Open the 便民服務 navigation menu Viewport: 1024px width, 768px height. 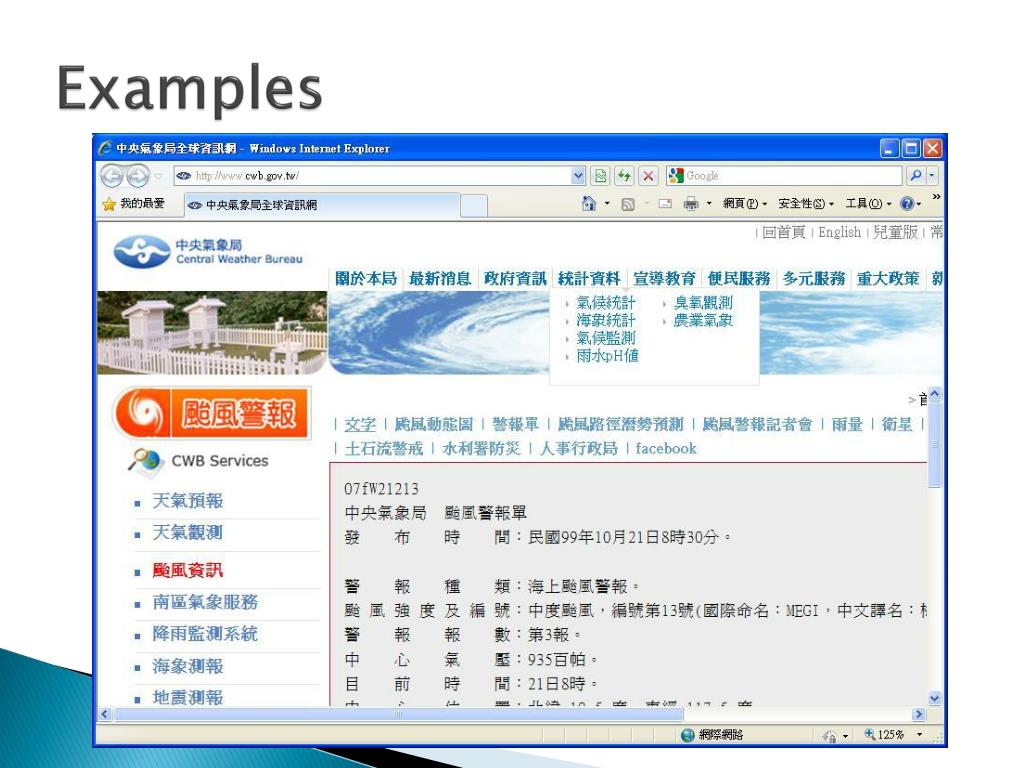739,279
